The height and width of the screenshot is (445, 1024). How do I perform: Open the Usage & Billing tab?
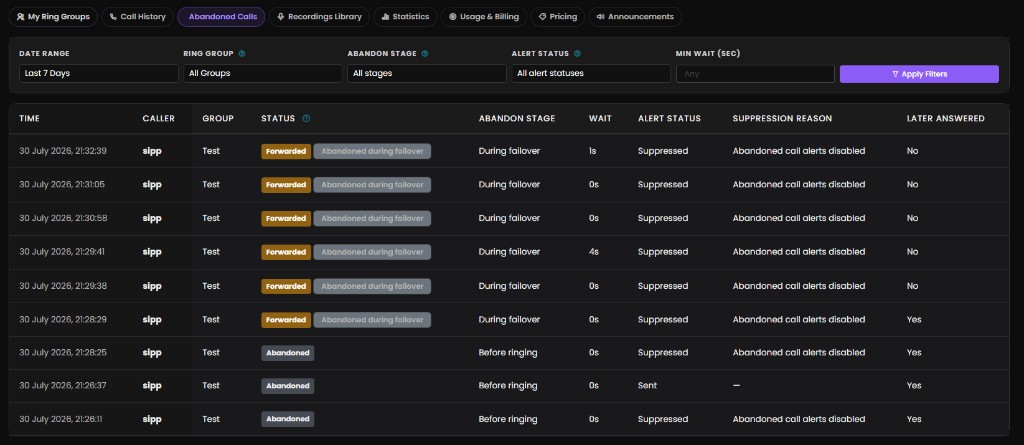click(x=484, y=17)
